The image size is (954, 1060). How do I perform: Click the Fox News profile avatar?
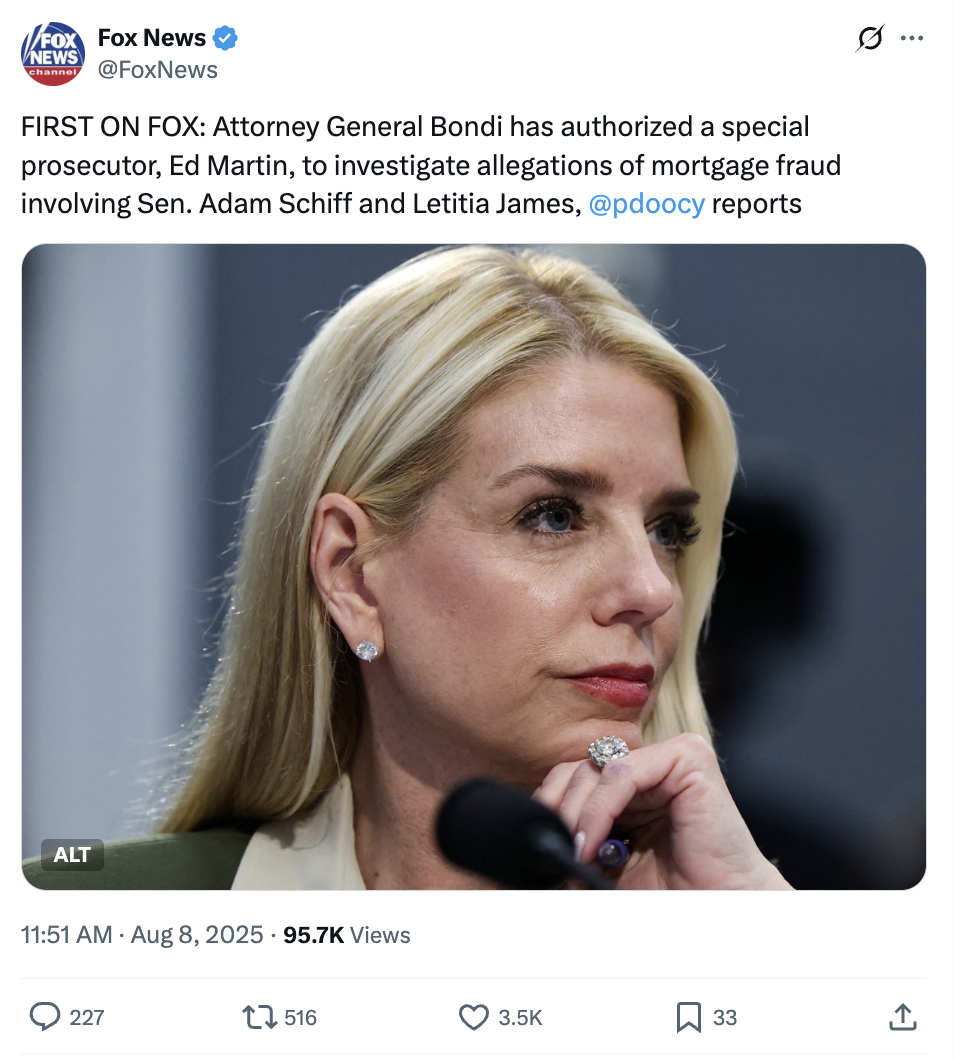tap(53, 54)
